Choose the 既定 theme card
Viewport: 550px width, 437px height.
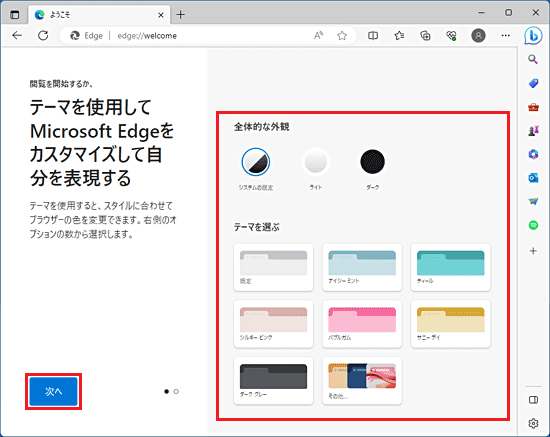tap(273, 267)
